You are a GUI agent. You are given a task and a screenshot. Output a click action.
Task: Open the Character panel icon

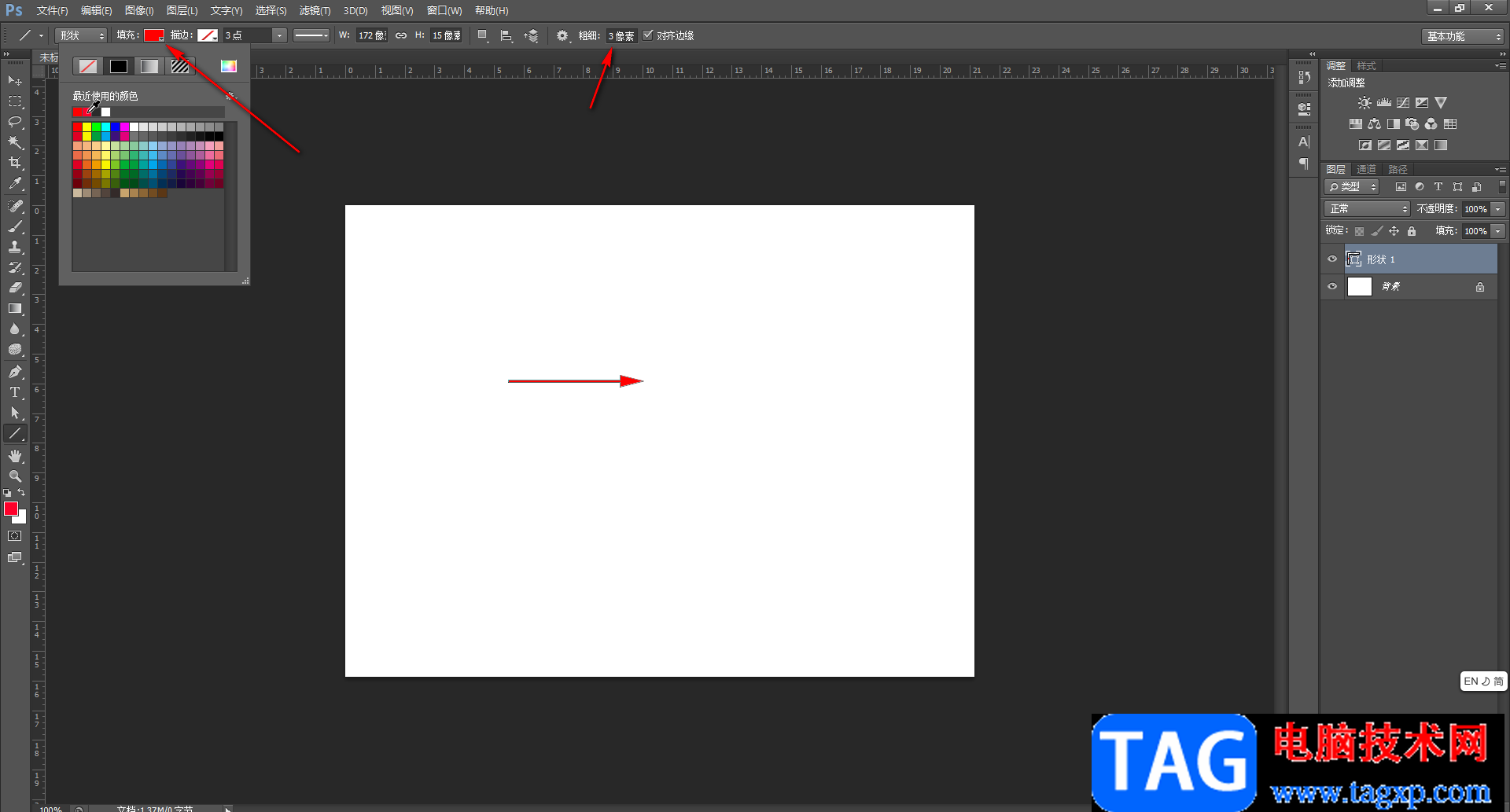(x=1304, y=142)
